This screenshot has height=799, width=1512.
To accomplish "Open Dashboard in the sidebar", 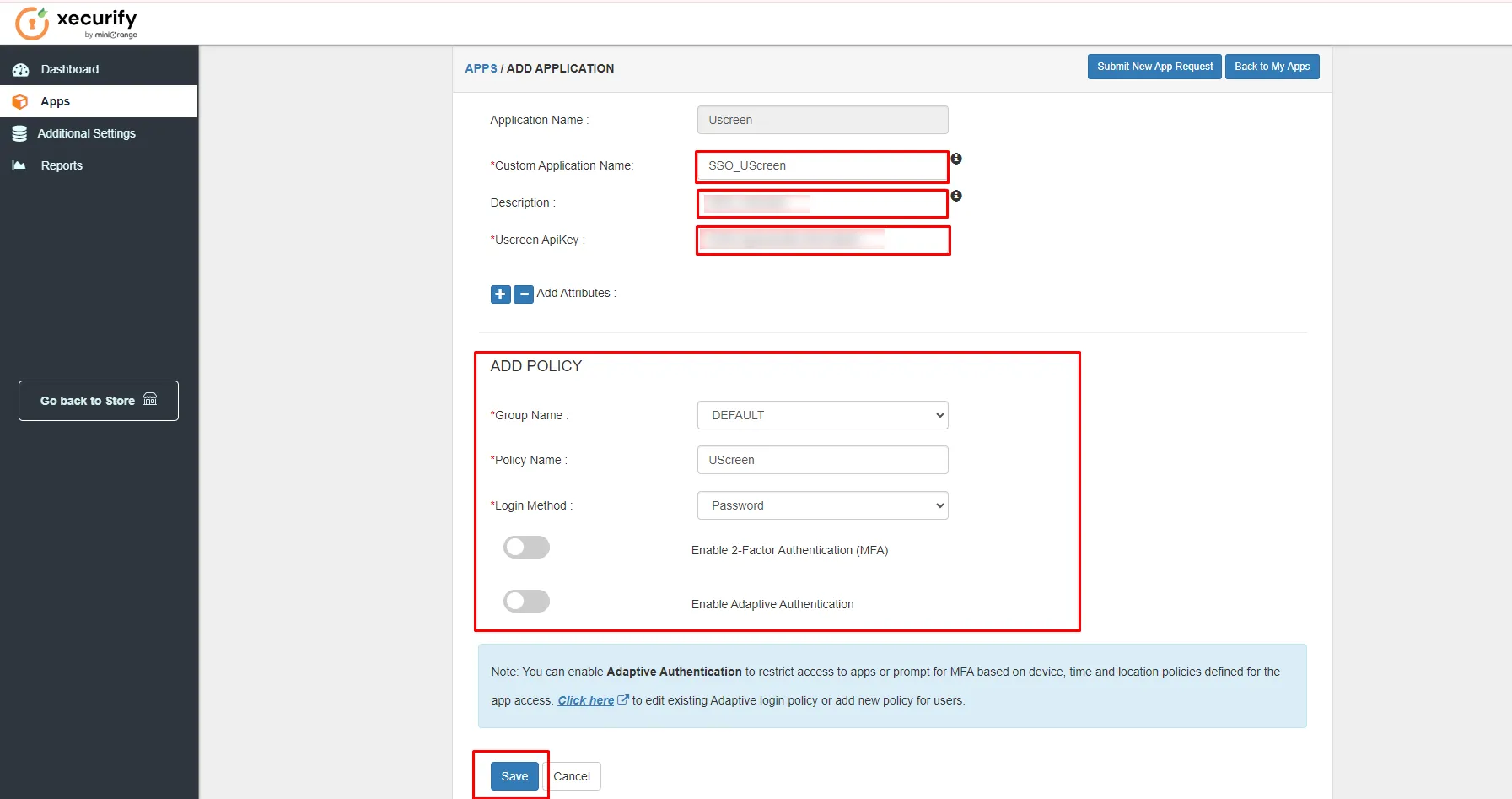I will point(99,69).
